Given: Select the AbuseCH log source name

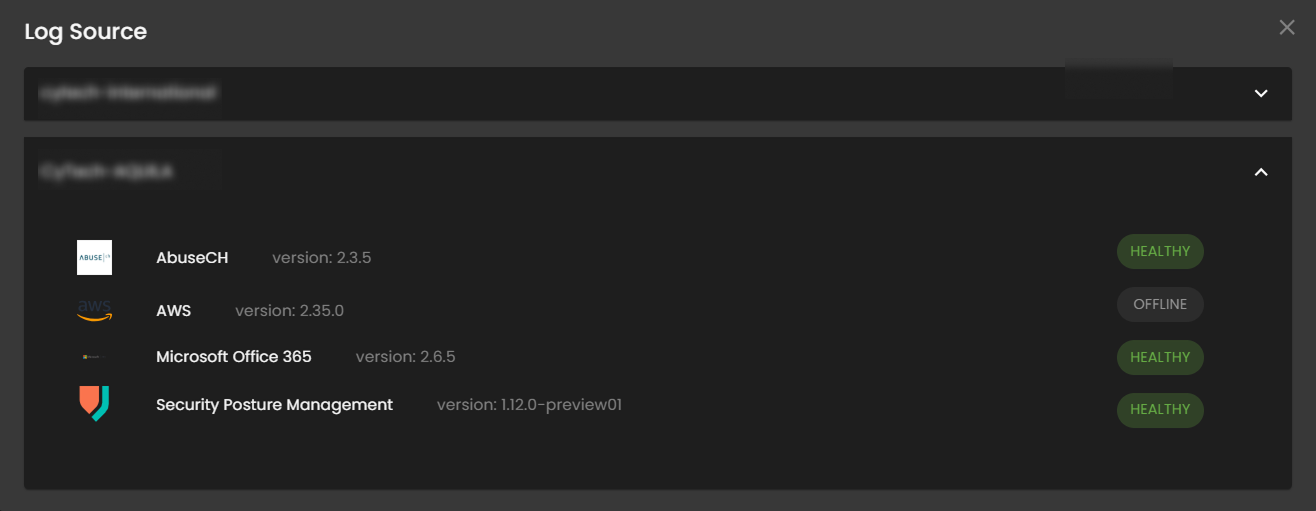Looking at the screenshot, I should click(192, 258).
